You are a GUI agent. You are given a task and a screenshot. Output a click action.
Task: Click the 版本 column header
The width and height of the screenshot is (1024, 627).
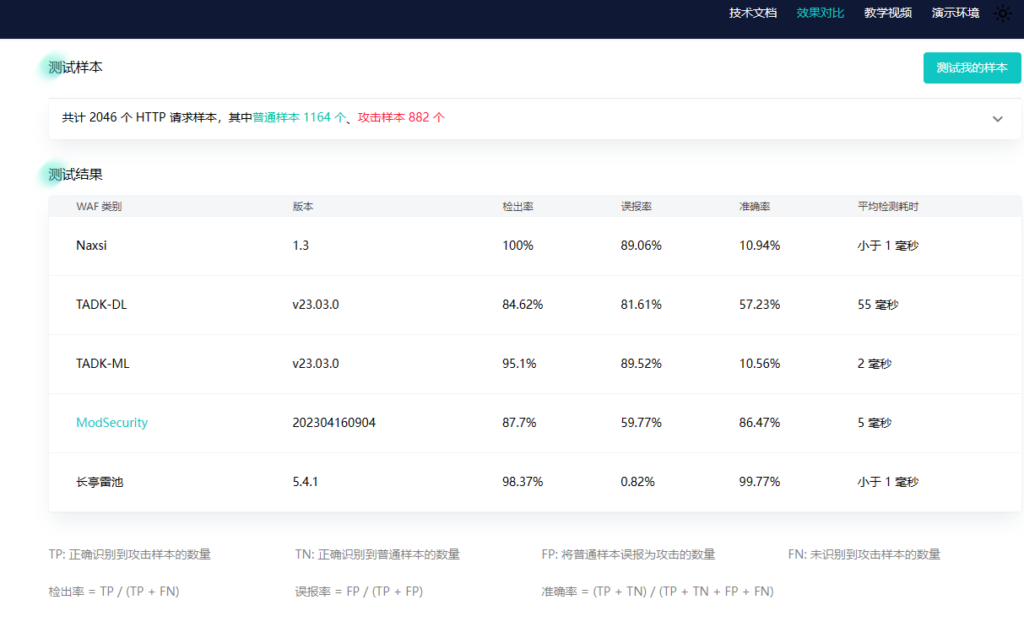pos(302,206)
